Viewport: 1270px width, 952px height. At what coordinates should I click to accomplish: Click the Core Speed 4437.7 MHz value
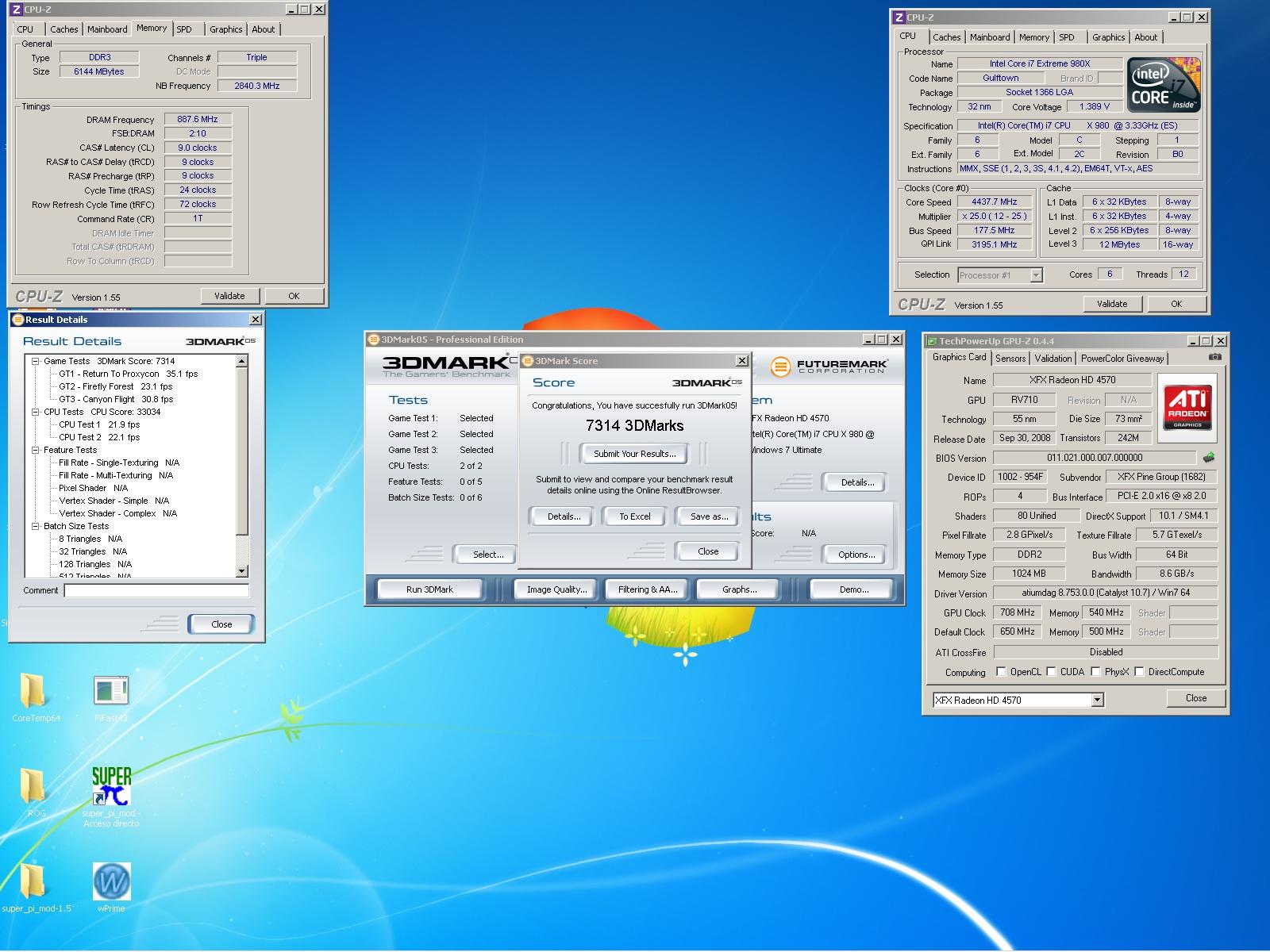click(x=995, y=202)
